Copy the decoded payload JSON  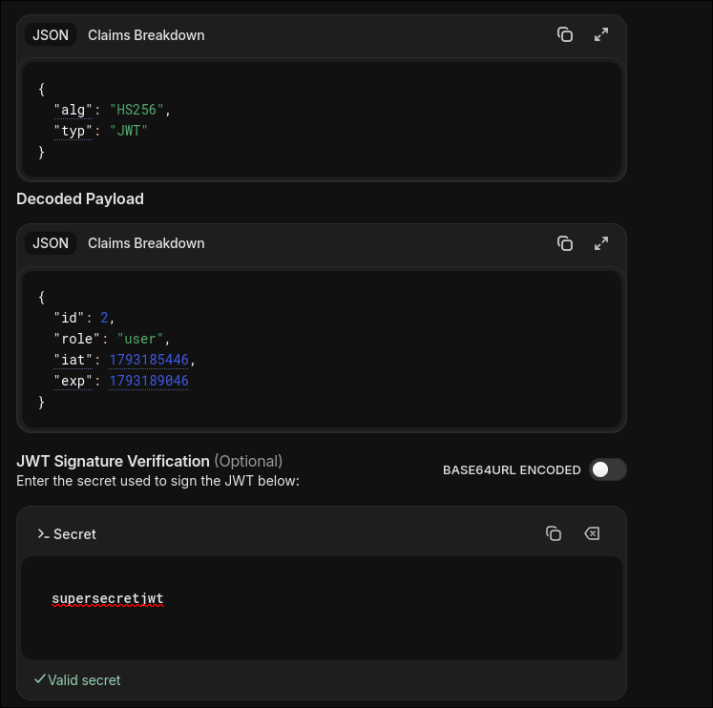[565, 244]
